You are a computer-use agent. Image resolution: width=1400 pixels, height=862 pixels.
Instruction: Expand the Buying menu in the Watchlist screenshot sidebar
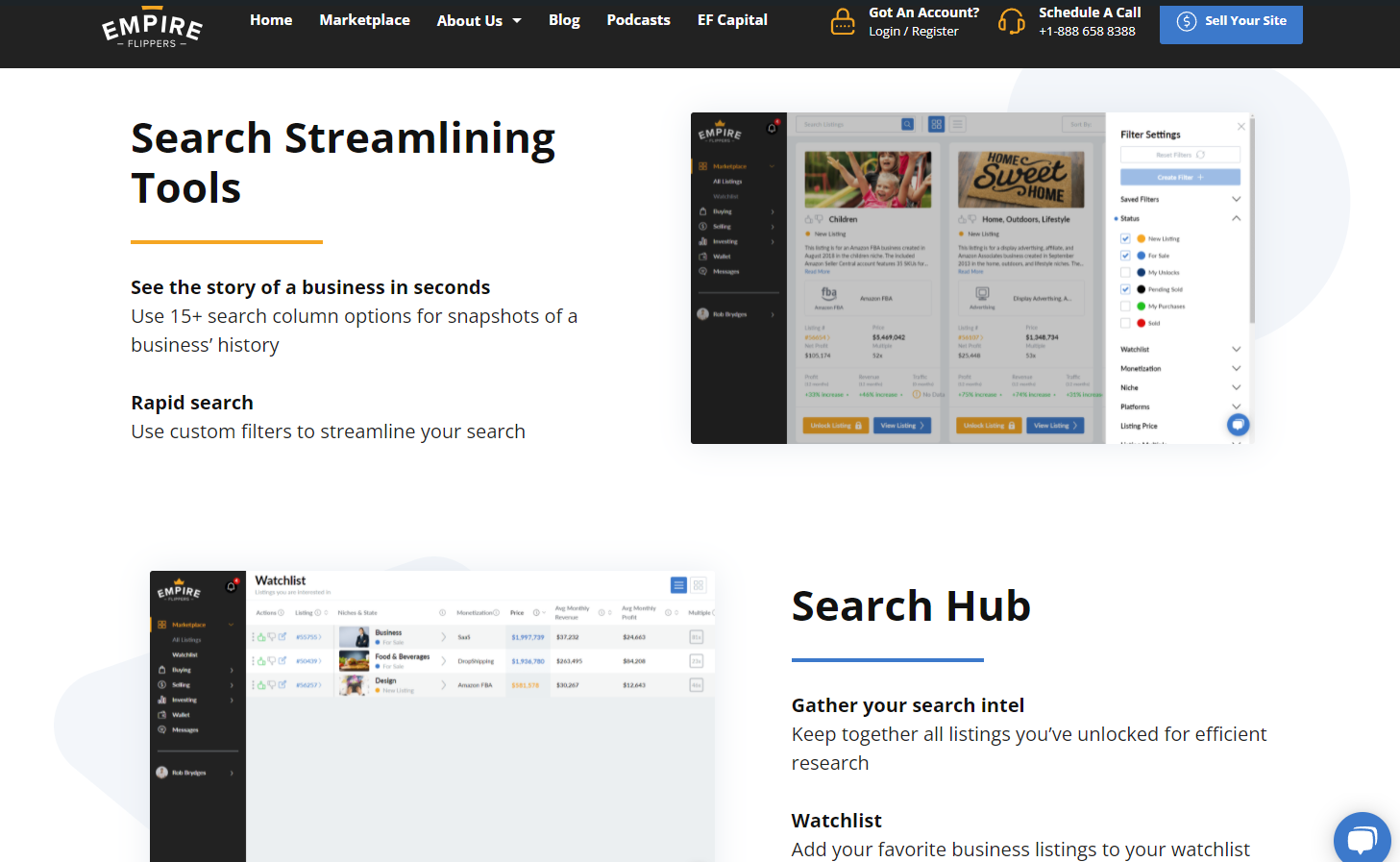[232, 670]
